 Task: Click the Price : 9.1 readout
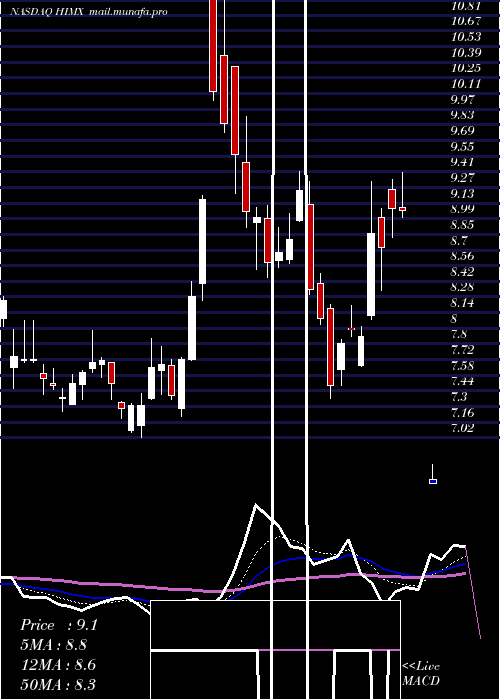point(59,625)
